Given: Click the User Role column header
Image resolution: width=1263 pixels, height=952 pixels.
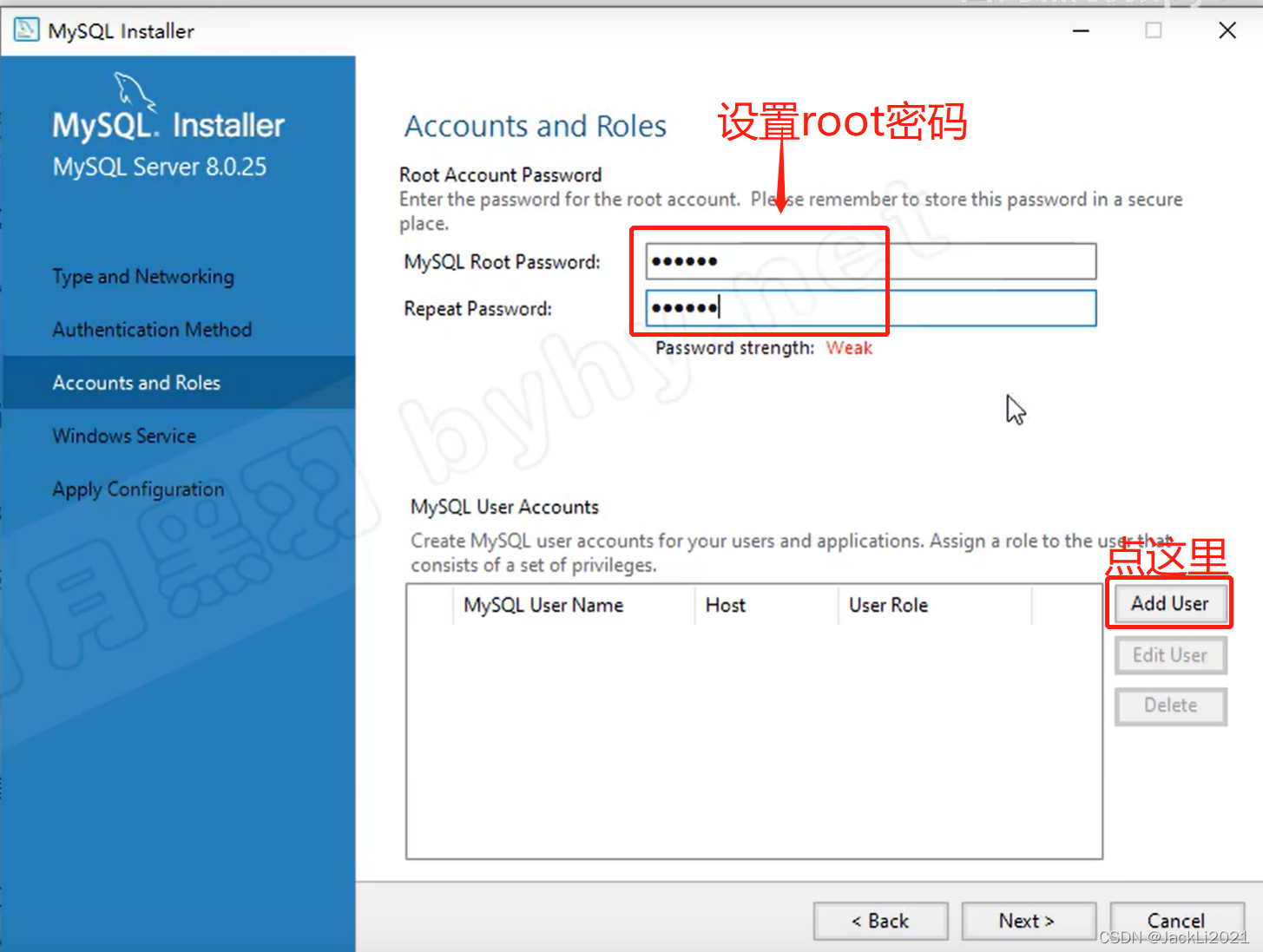Looking at the screenshot, I should pos(935,605).
